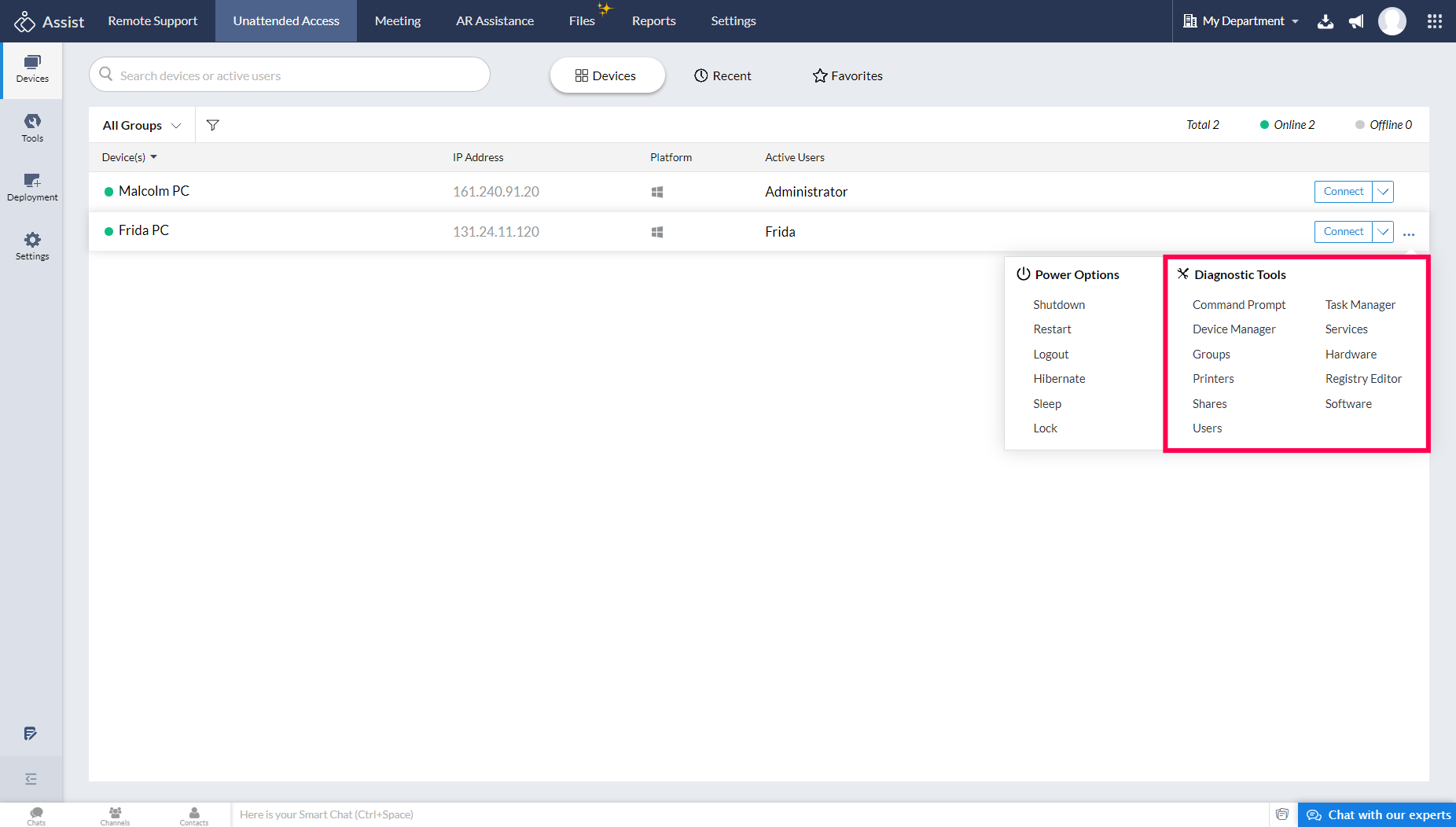Click the user profile avatar
Image resolution: width=1456 pixels, height=827 pixels.
pyautogui.click(x=1392, y=21)
